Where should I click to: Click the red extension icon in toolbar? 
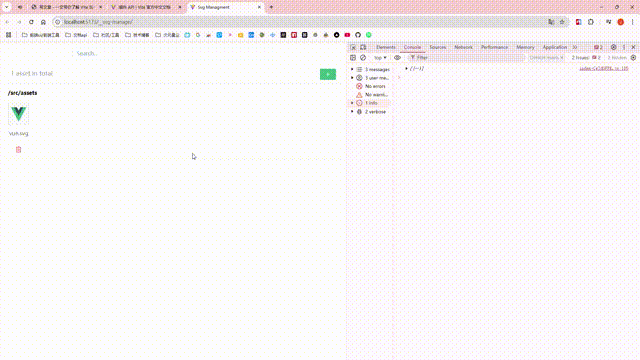578,22
